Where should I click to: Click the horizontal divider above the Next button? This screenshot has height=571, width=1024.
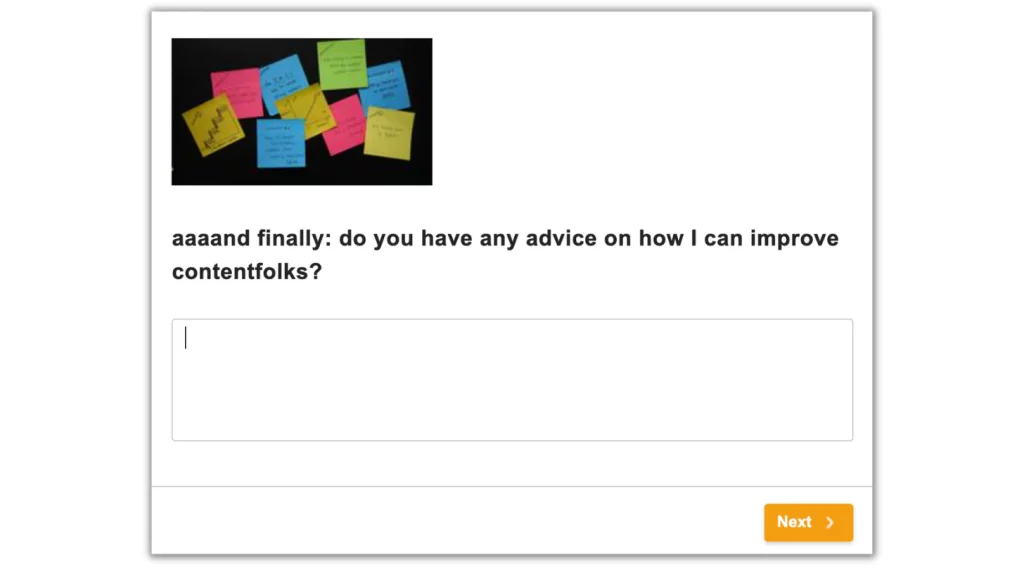[x=512, y=486]
